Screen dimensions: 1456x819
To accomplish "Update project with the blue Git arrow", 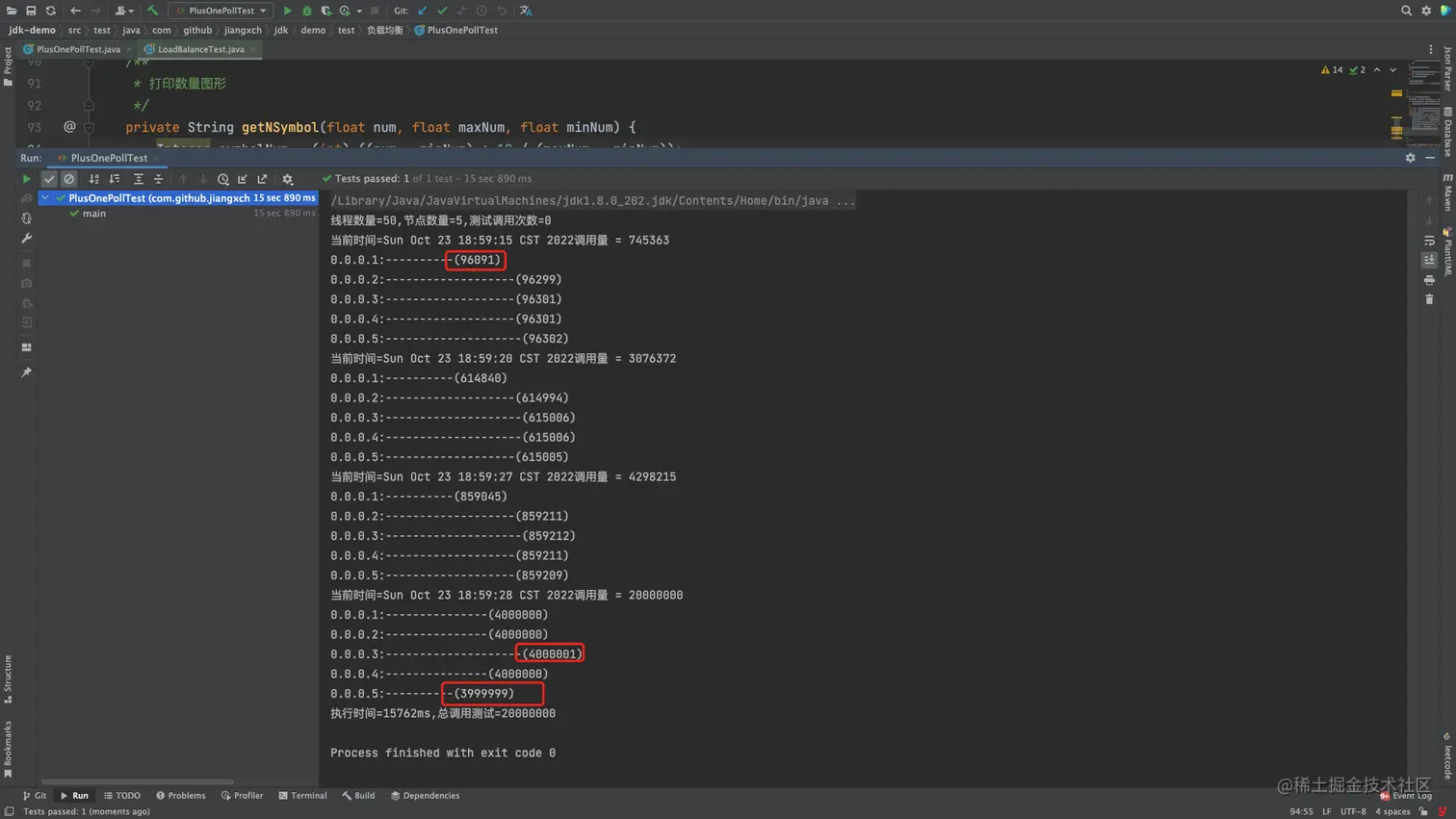I will click(422, 11).
